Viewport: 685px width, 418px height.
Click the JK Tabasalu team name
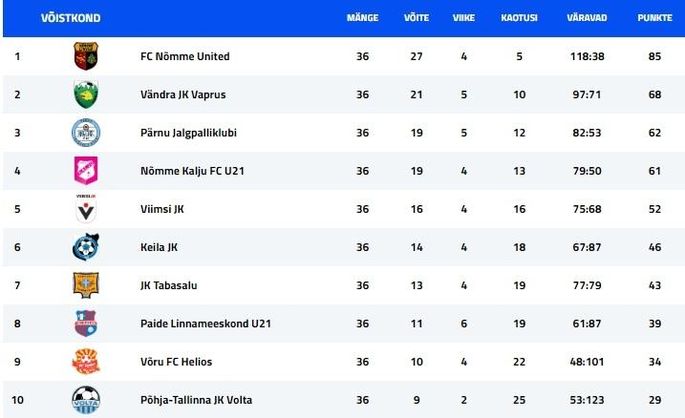(x=169, y=285)
